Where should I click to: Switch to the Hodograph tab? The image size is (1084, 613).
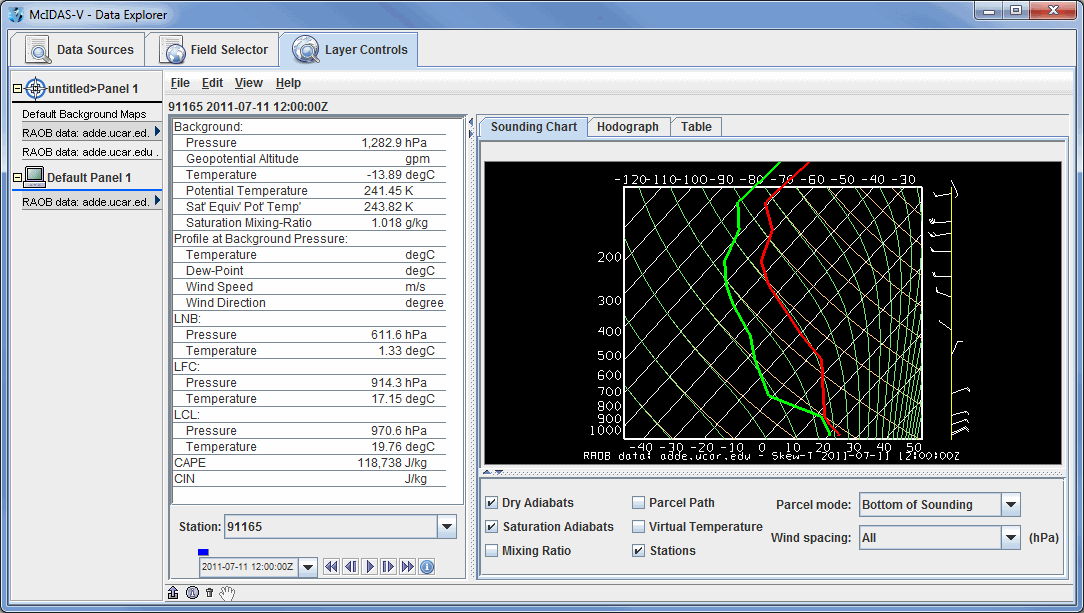point(628,126)
